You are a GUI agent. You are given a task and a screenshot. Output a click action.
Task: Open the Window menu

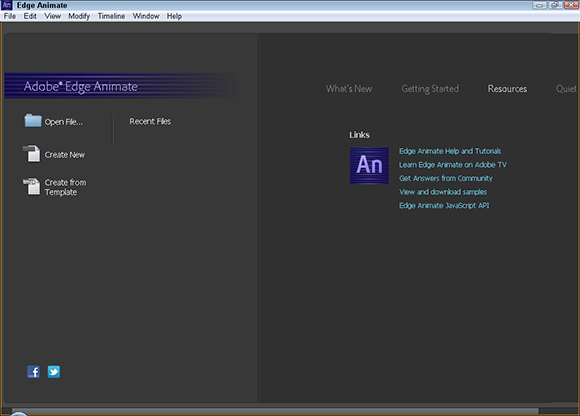pos(146,16)
